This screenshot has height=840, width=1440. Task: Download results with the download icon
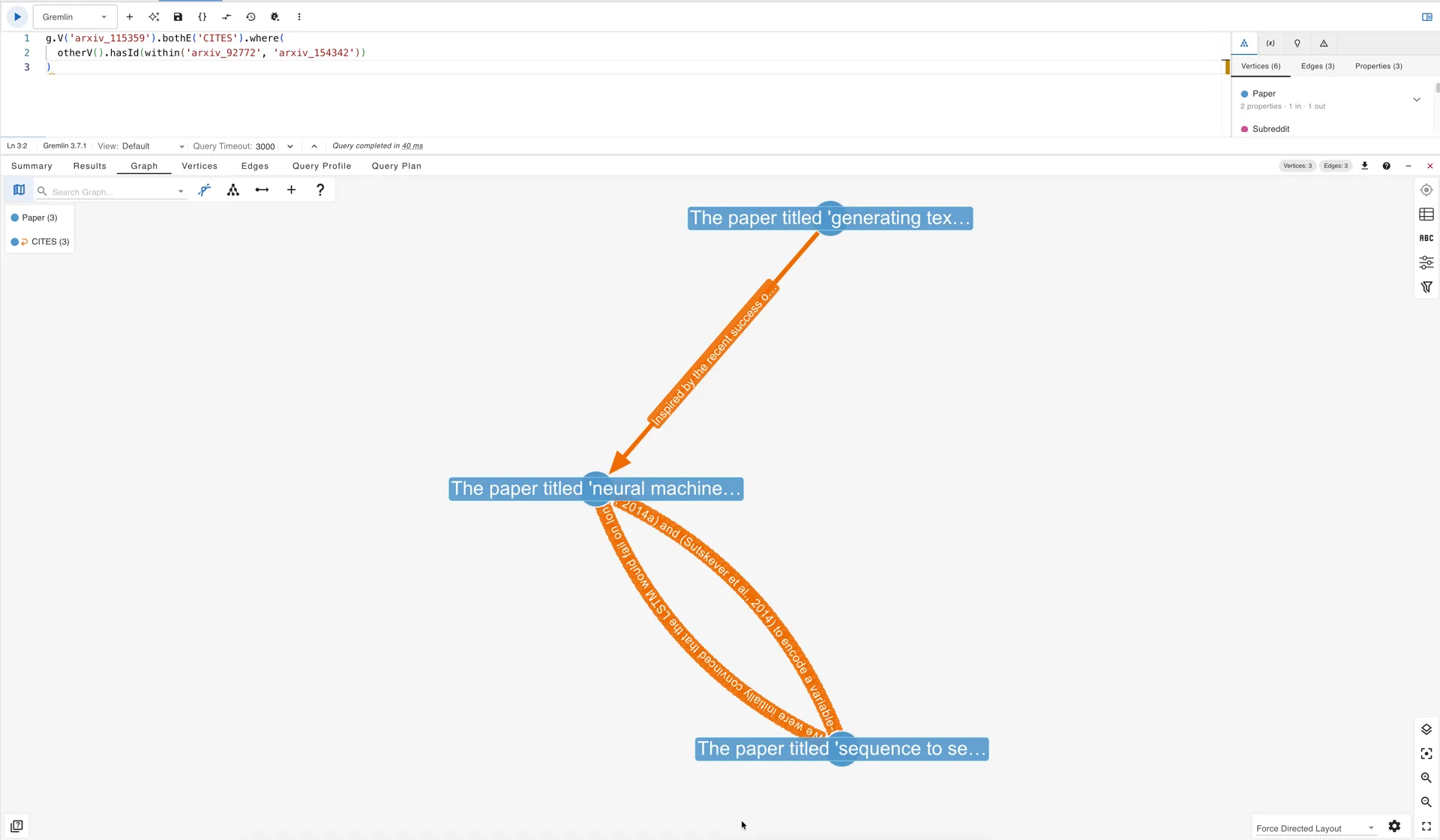[x=1365, y=166]
